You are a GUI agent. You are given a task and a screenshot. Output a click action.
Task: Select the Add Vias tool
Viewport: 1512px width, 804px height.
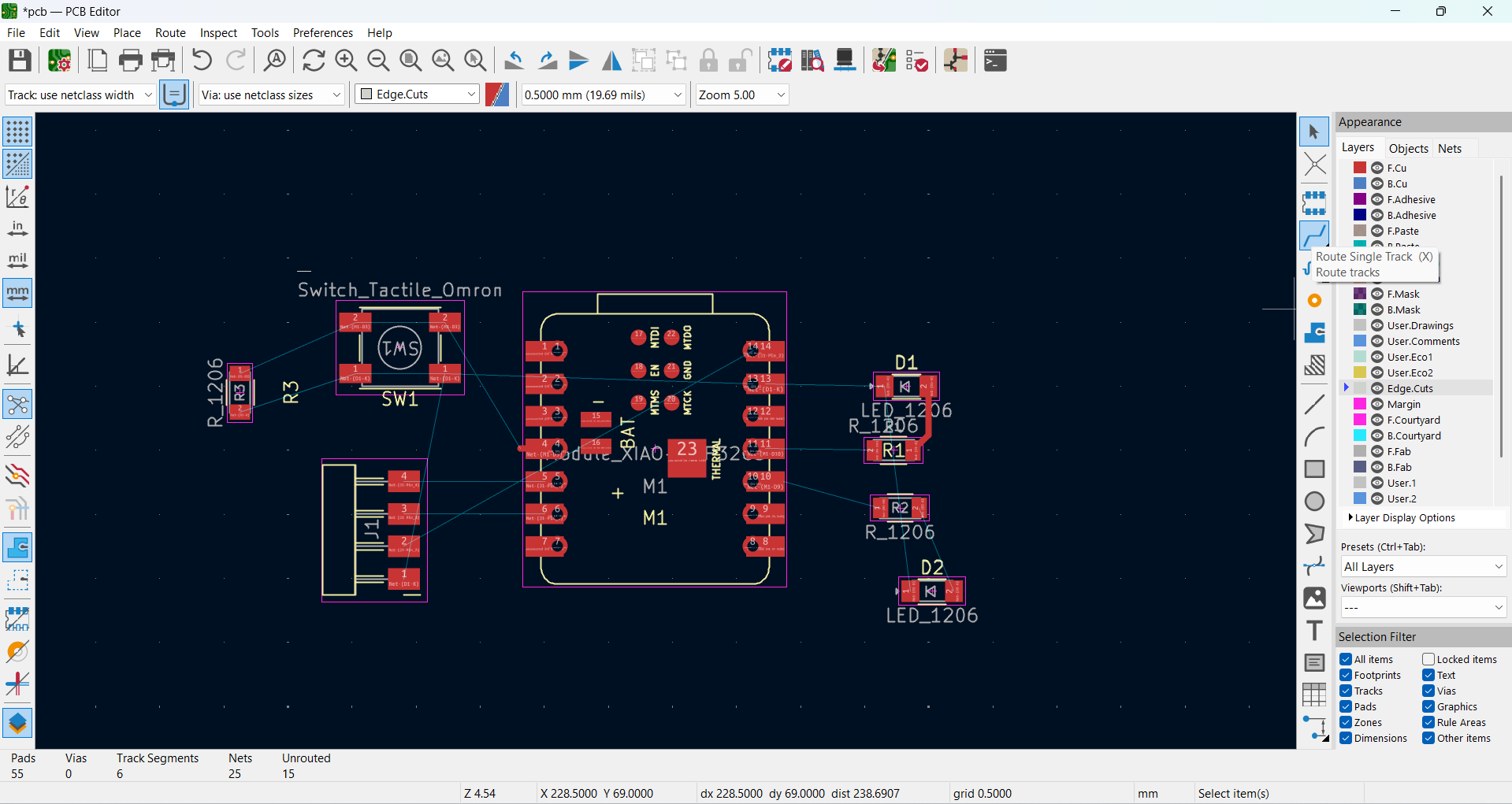pos(1314,300)
